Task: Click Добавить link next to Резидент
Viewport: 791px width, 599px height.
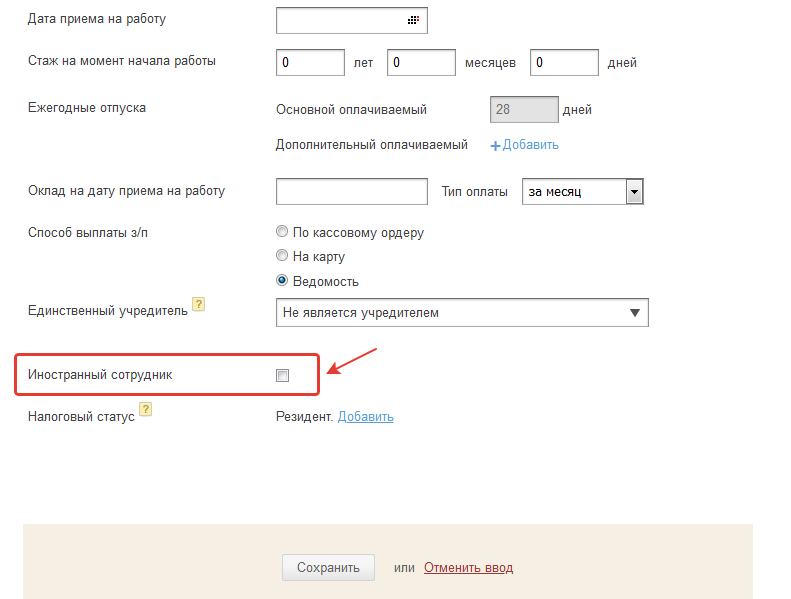Action: point(365,417)
